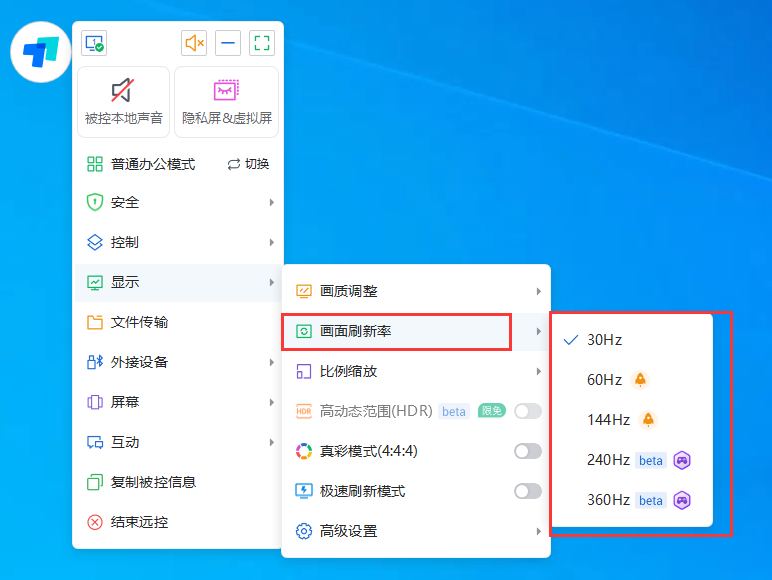Expand the 互动 submenu arrow
This screenshot has height=580, width=772.
tap(271, 442)
